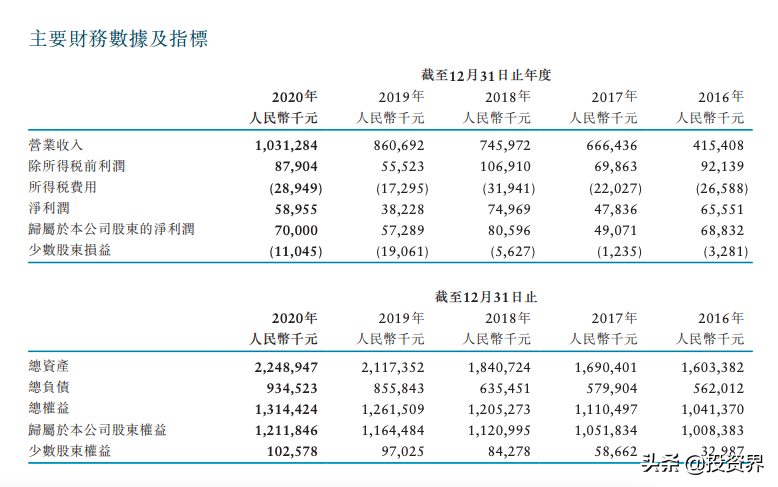
Task: Click the 主要財務數據及指標 heading
Action: pyautogui.click(x=118, y=39)
